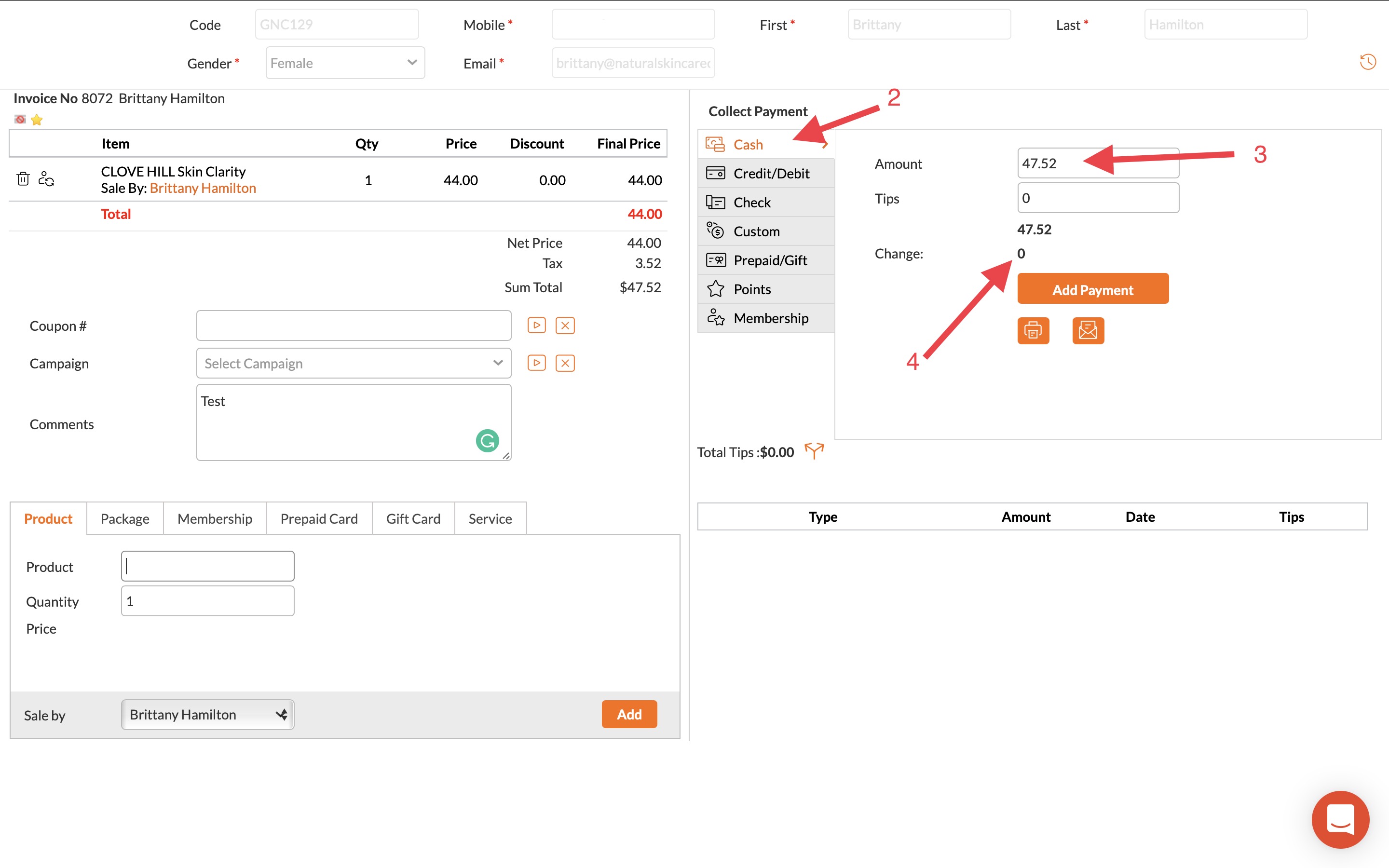The height and width of the screenshot is (868, 1389).
Task: Change the sale-by person icon for the item
Action: tap(46, 179)
